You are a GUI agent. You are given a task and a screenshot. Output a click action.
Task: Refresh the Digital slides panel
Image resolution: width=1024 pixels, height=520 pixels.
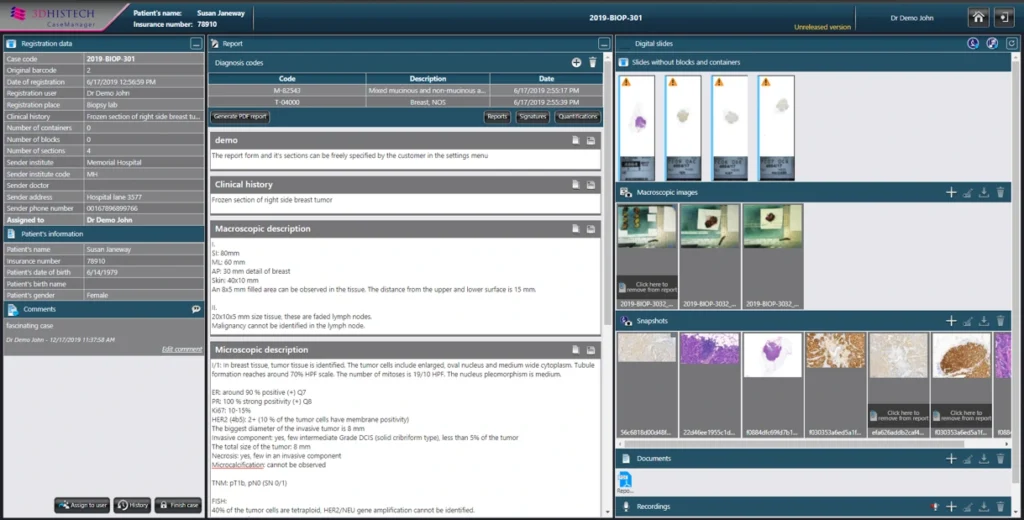click(1012, 44)
